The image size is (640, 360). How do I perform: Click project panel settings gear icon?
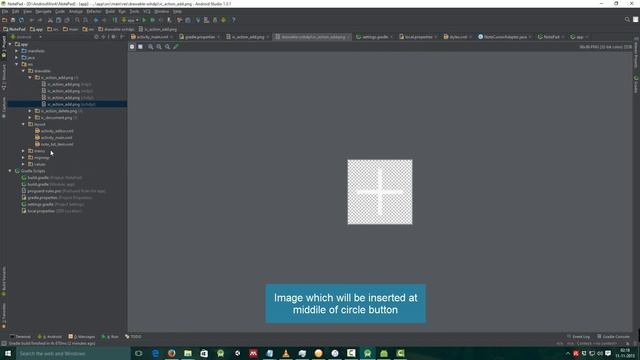(x=114, y=37)
